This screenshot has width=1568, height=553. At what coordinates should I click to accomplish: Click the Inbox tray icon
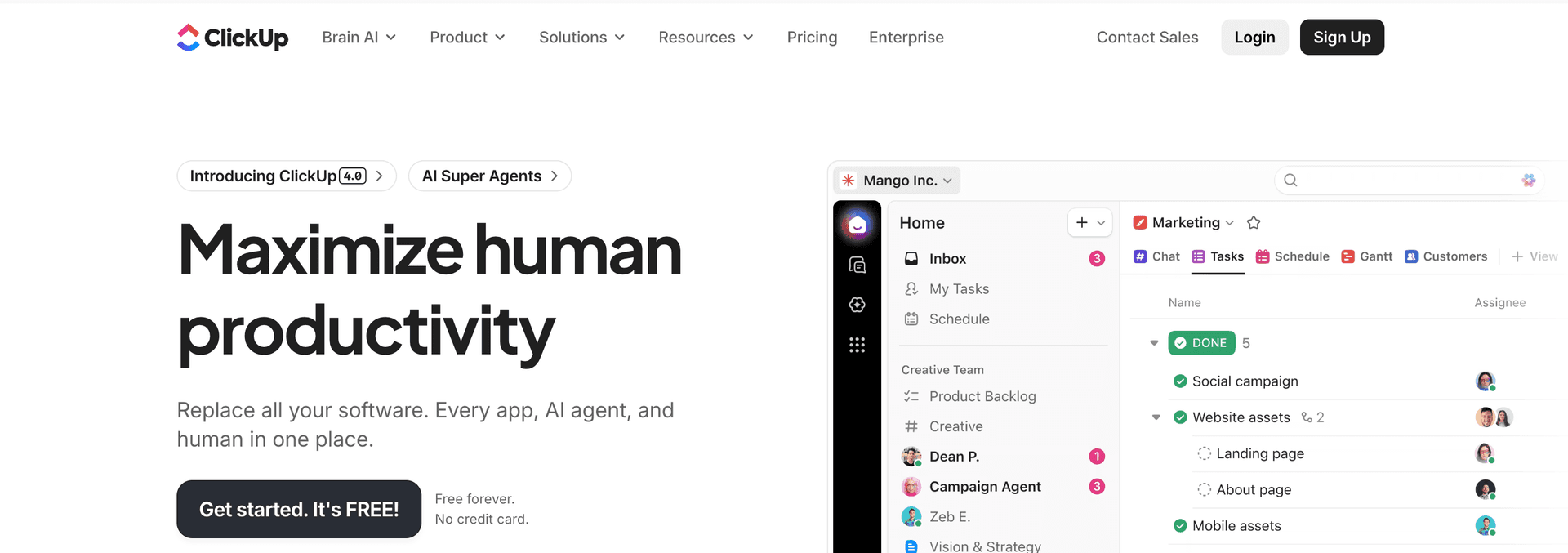(911, 259)
